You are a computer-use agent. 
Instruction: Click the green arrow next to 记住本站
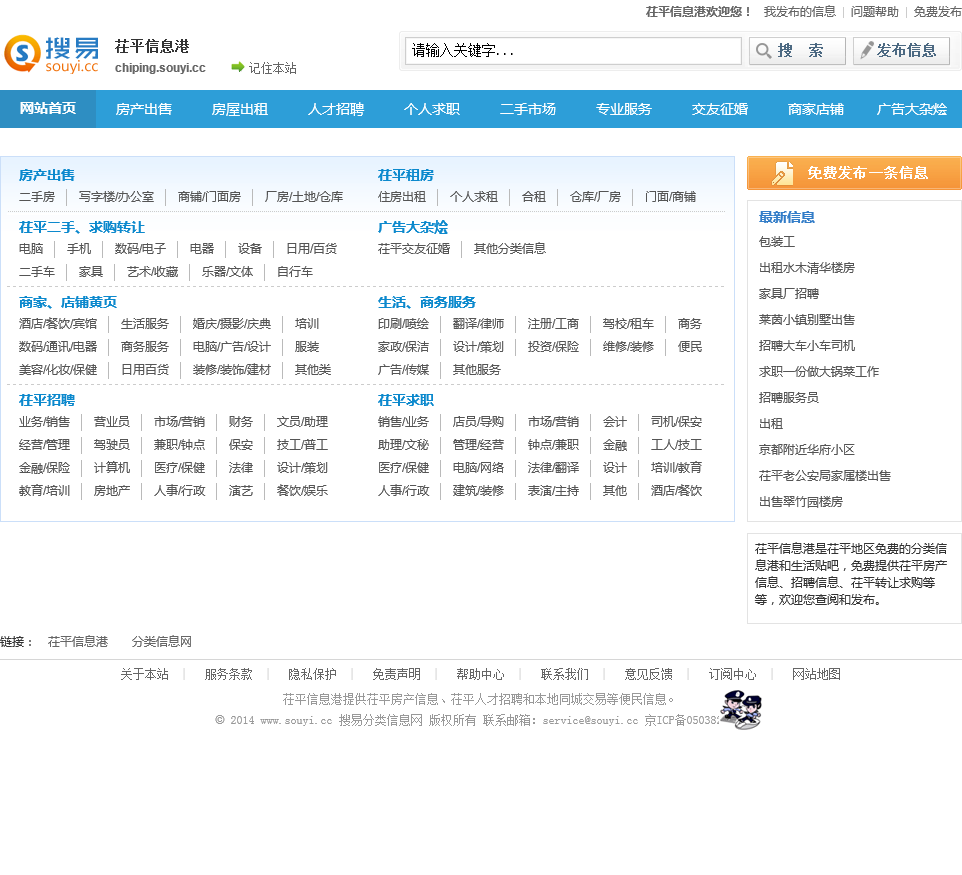coord(238,67)
